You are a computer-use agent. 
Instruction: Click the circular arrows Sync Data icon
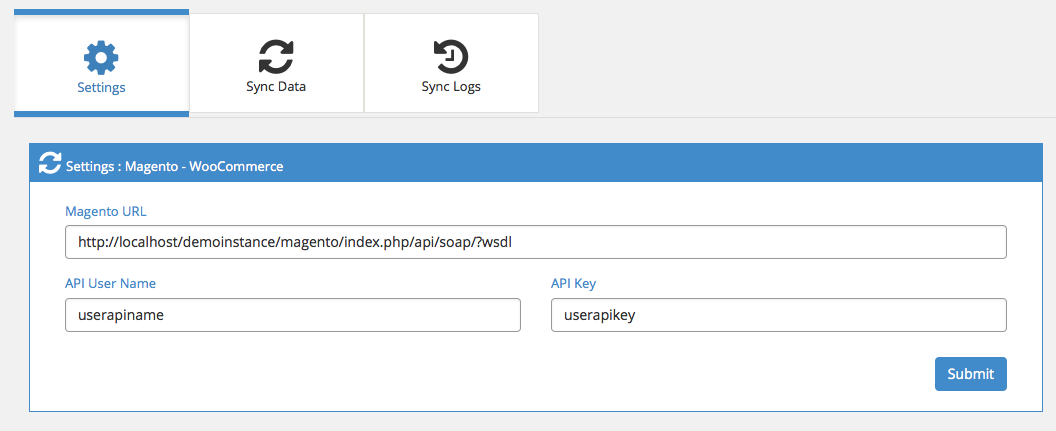click(x=276, y=57)
